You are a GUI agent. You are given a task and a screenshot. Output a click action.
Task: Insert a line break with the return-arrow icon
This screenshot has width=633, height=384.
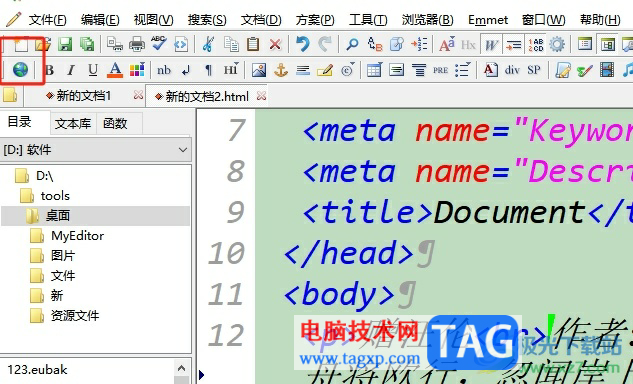[x=186, y=71]
